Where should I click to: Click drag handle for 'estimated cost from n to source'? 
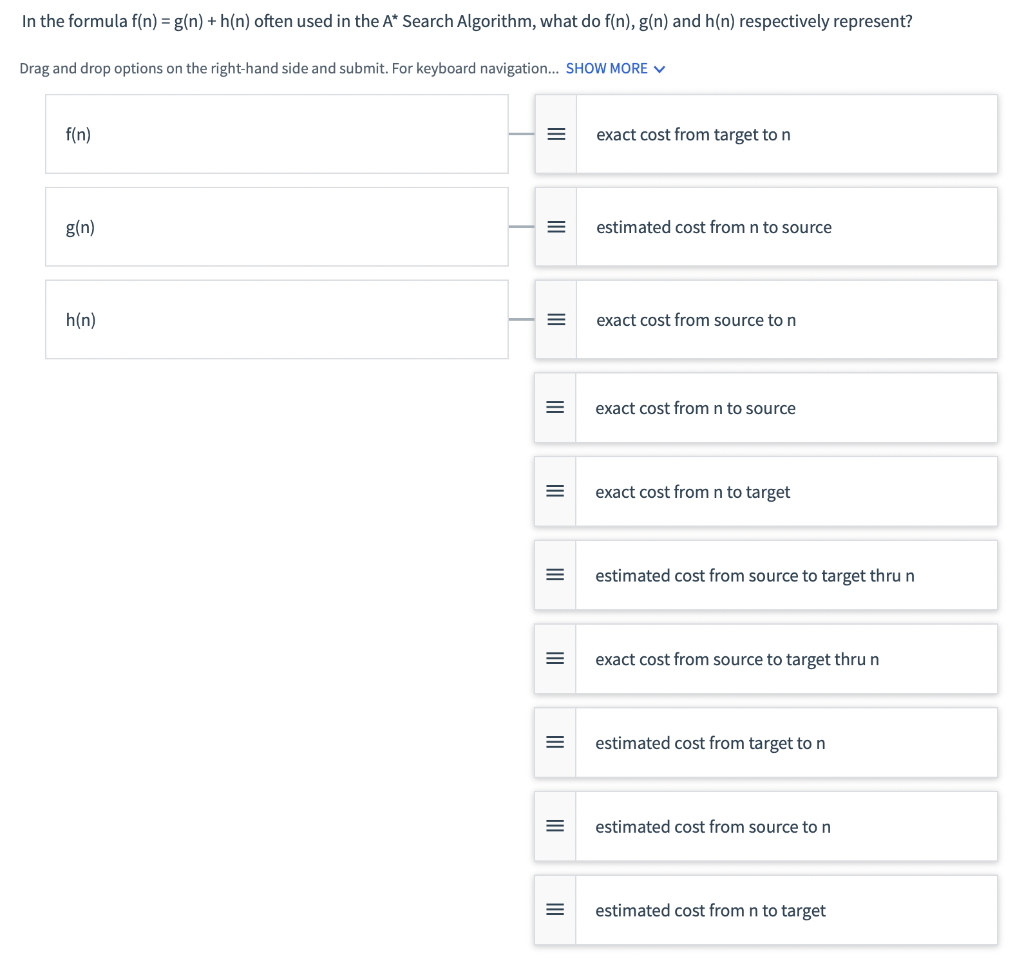pos(556,227)
